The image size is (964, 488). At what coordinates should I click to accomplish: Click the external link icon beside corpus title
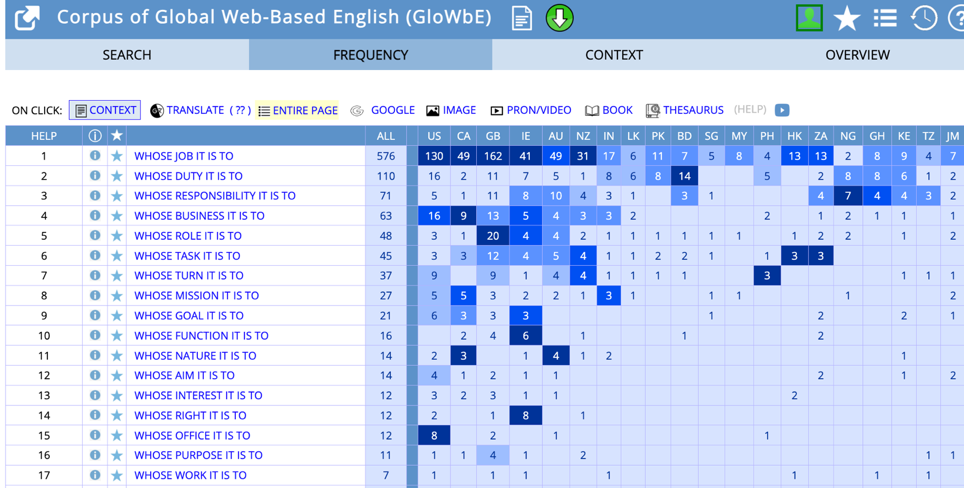(27, 18)
